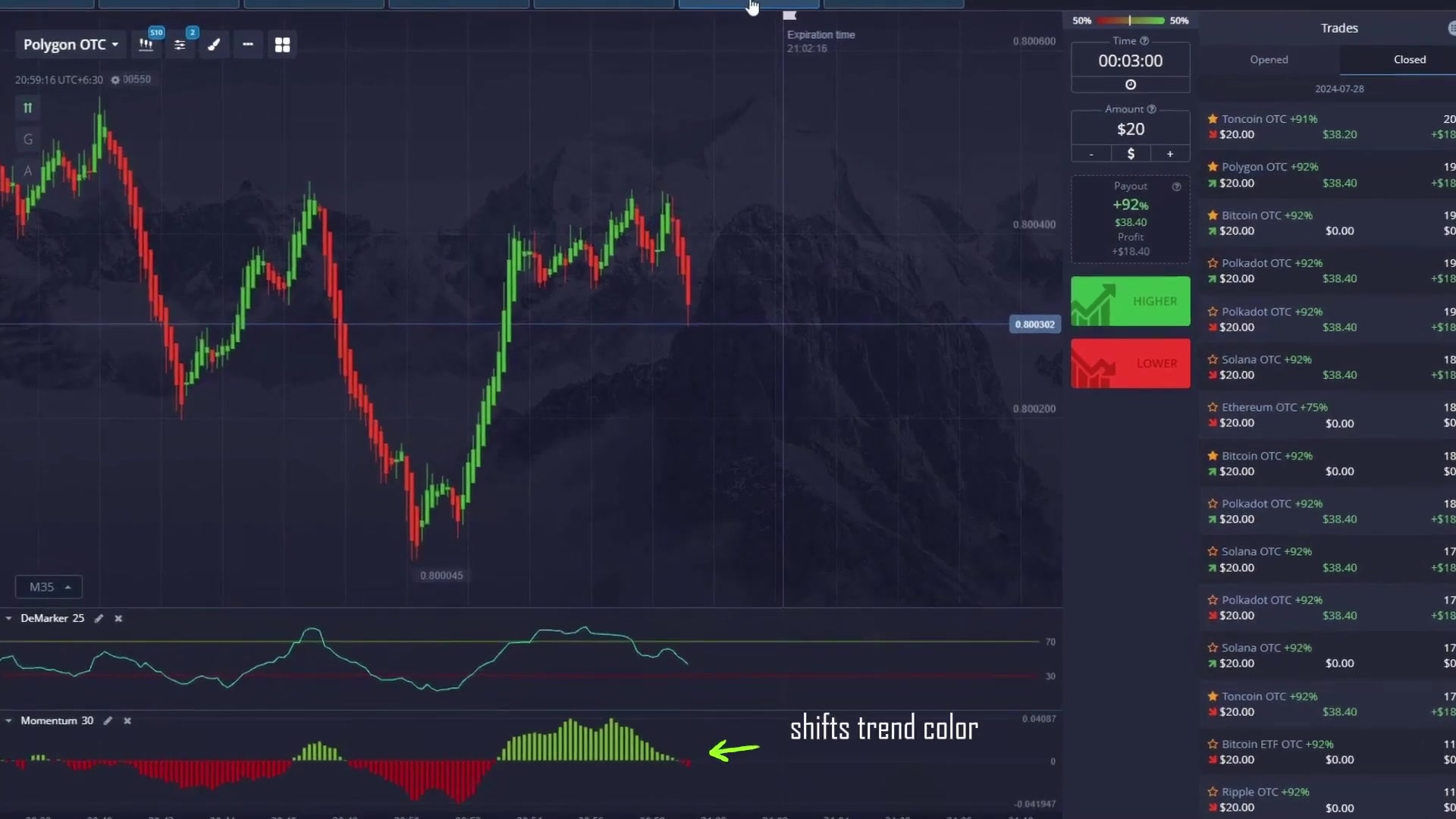Decrease trade amount with minus button

click(1091, 154)
